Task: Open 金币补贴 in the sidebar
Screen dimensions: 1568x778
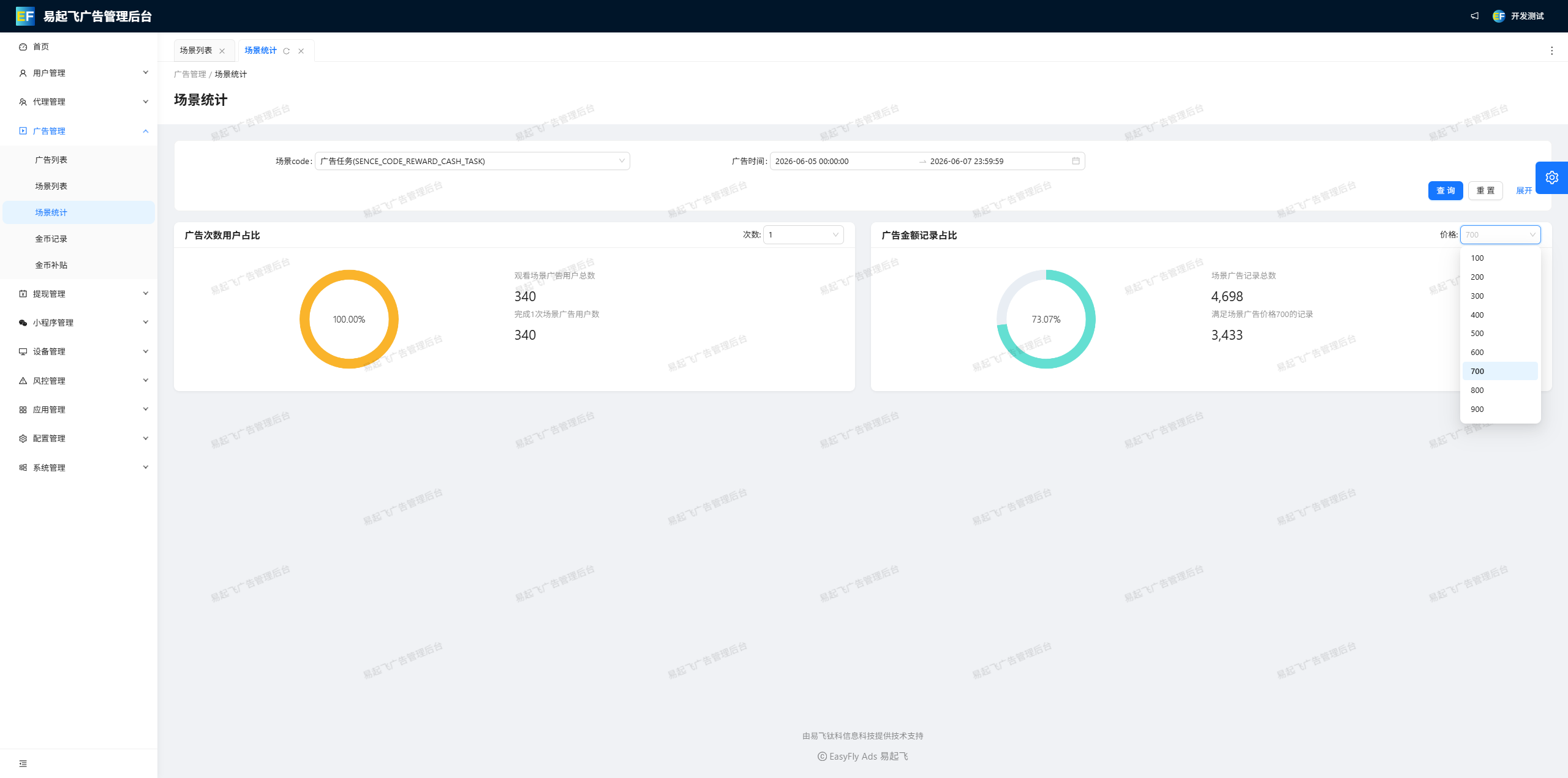Action: [x=78, y=265]
